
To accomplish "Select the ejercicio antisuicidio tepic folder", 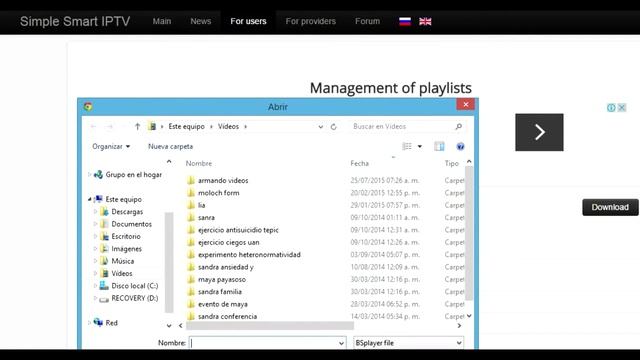I will 238,230.
